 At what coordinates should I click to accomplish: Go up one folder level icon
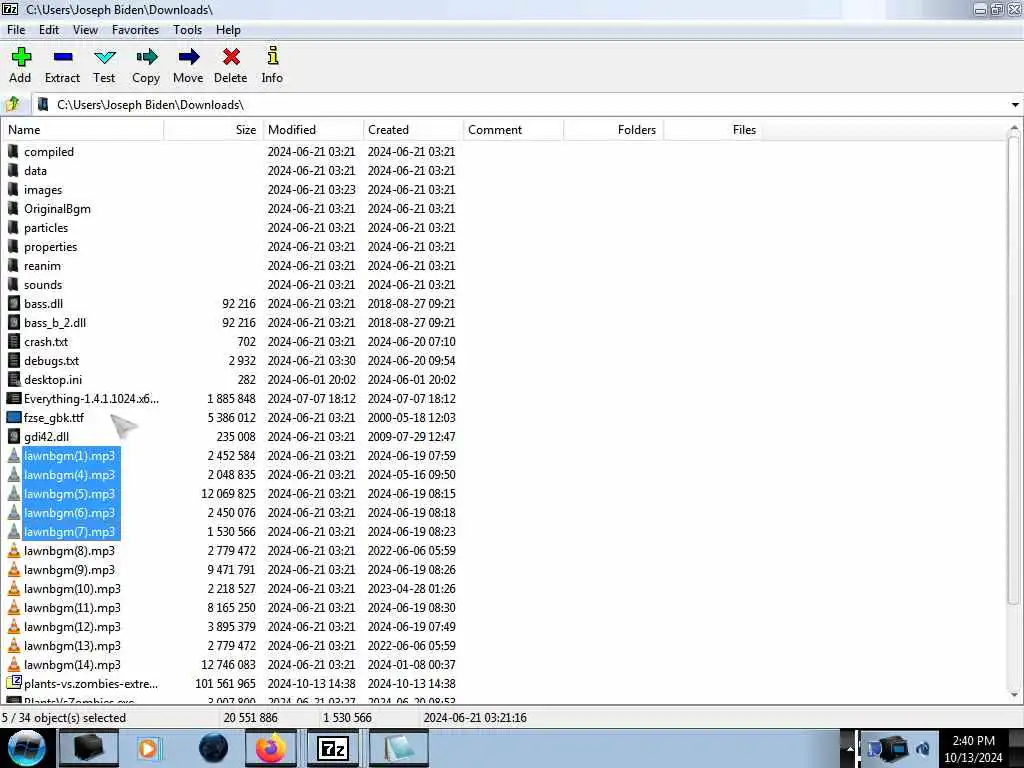pyautogui.click(x=12, y=104)
